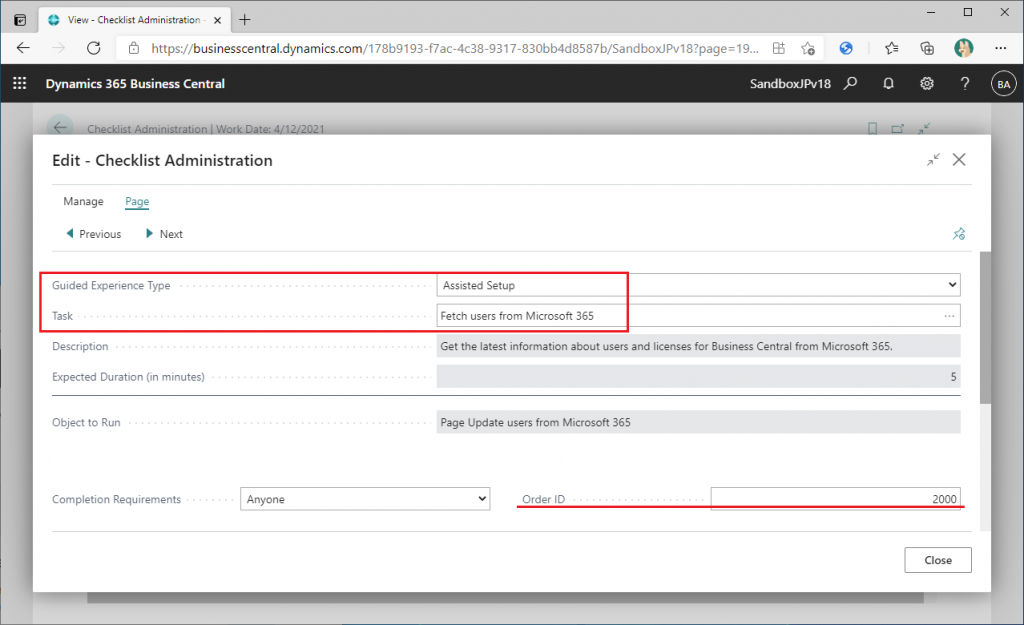This screenshot has width=1024, height=625.
Task: Click the site lock icon in address bar
Action: (x=134, y=48)
